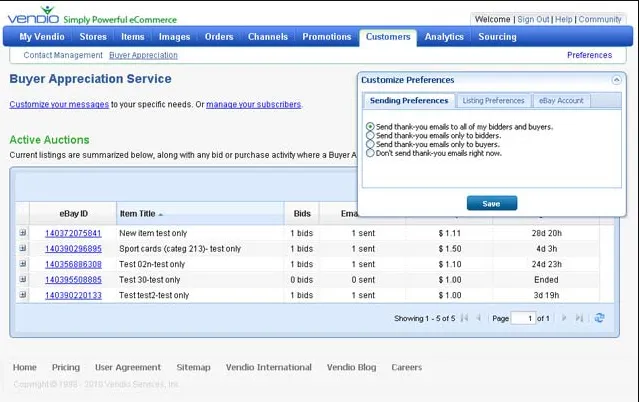Open Careers footer link
Screen dimensions: 639x402
pyautogui.click(x=406, y=367)
